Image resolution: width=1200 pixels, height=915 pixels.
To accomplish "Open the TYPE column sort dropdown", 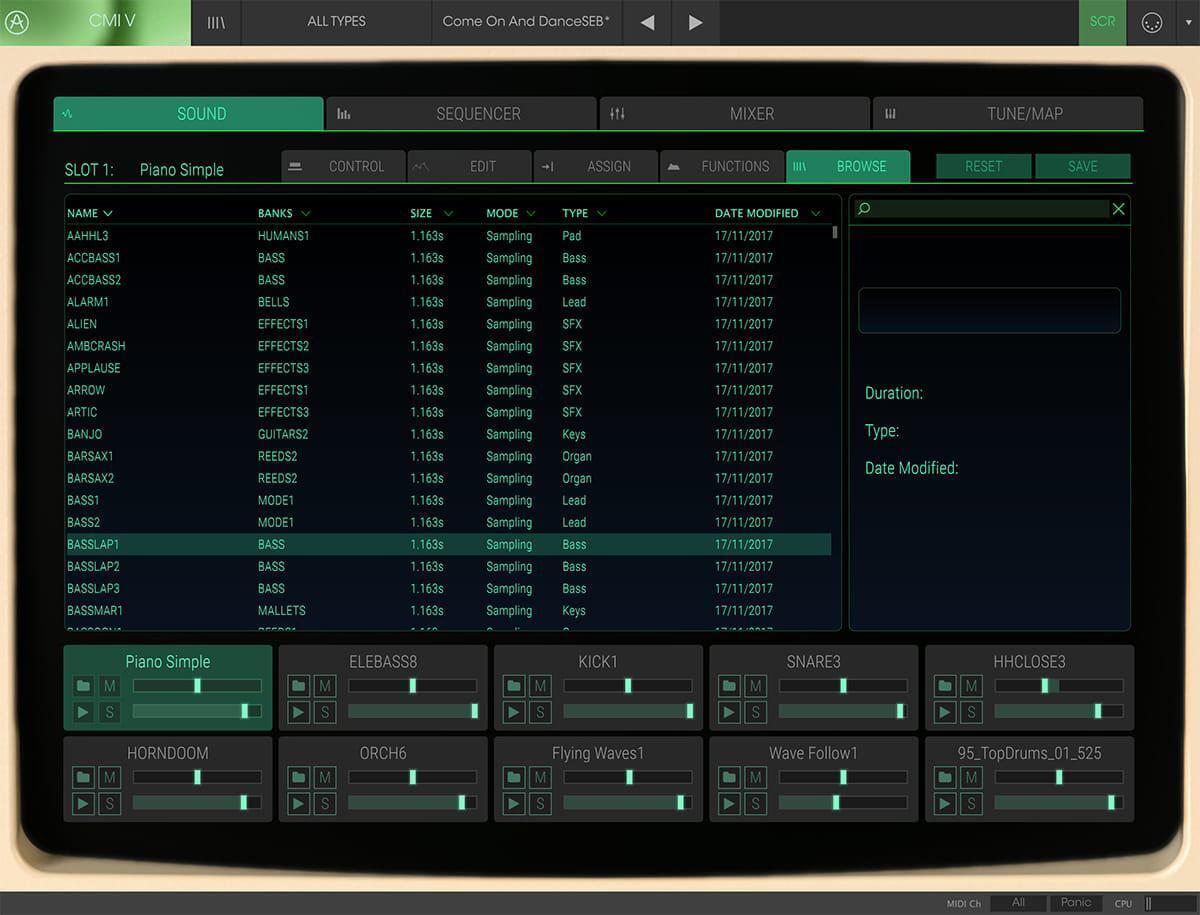I will click(x=603, y=213).
